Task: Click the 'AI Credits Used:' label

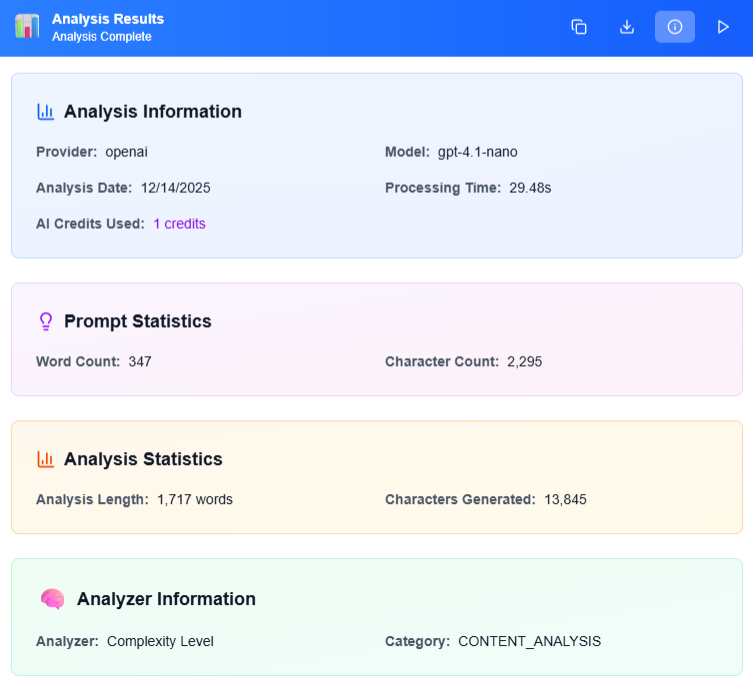Action: click(x=90, y=224)
